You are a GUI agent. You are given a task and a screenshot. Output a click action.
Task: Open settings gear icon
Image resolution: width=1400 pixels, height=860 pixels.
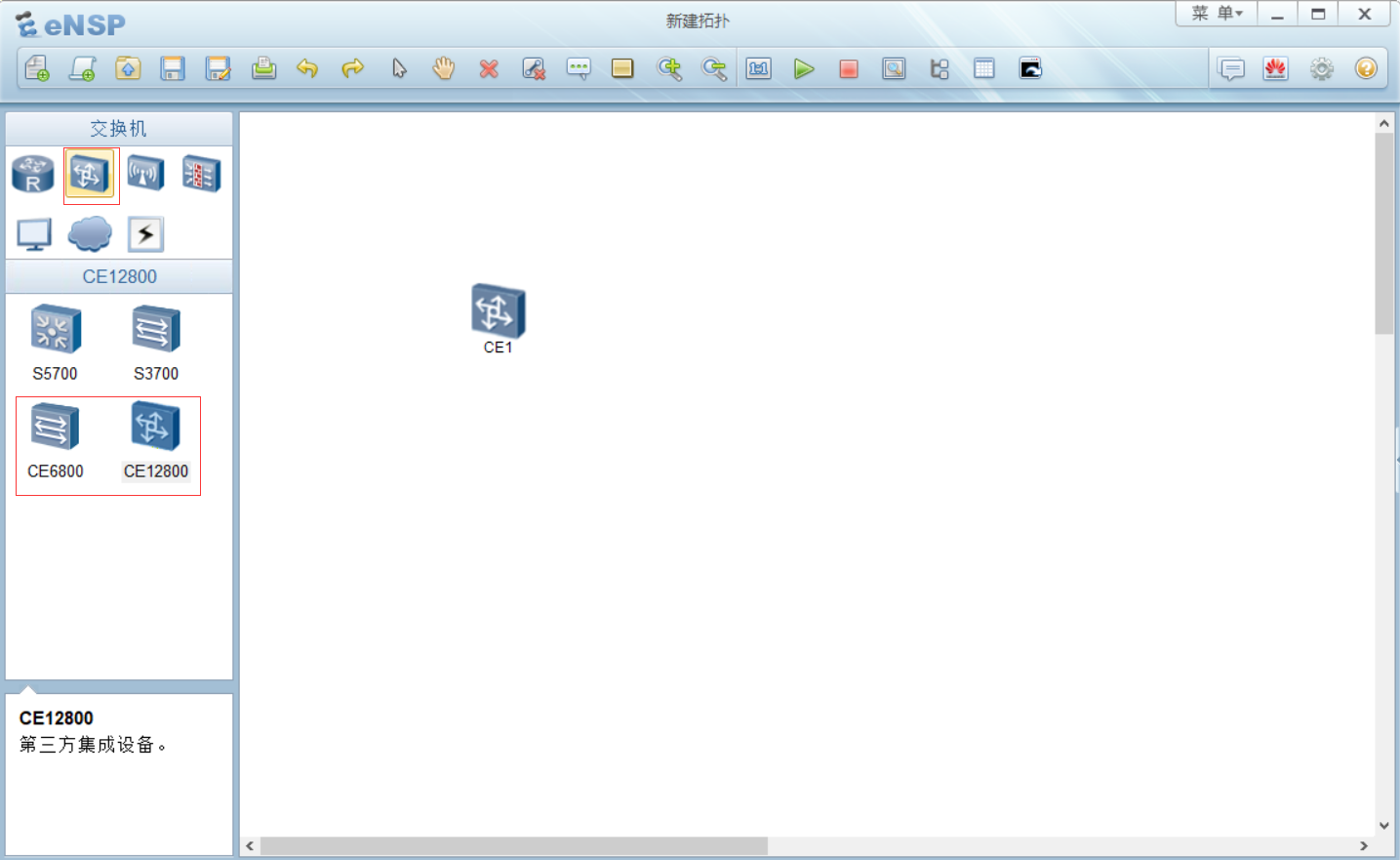(x=1321, y=68)
